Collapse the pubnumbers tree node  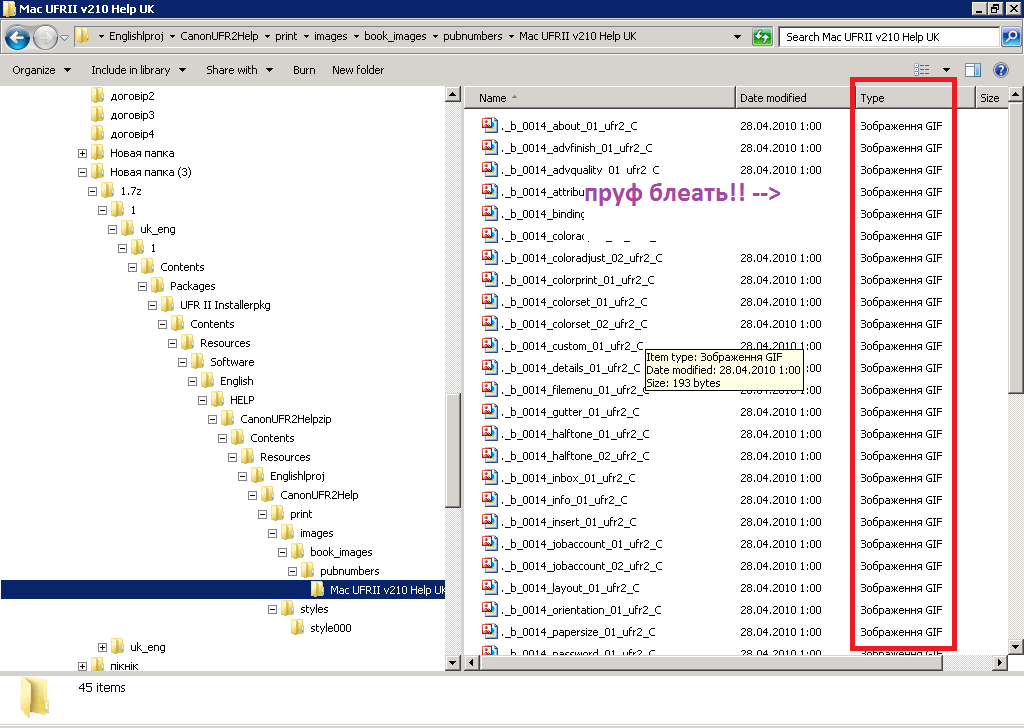point(293,571)
